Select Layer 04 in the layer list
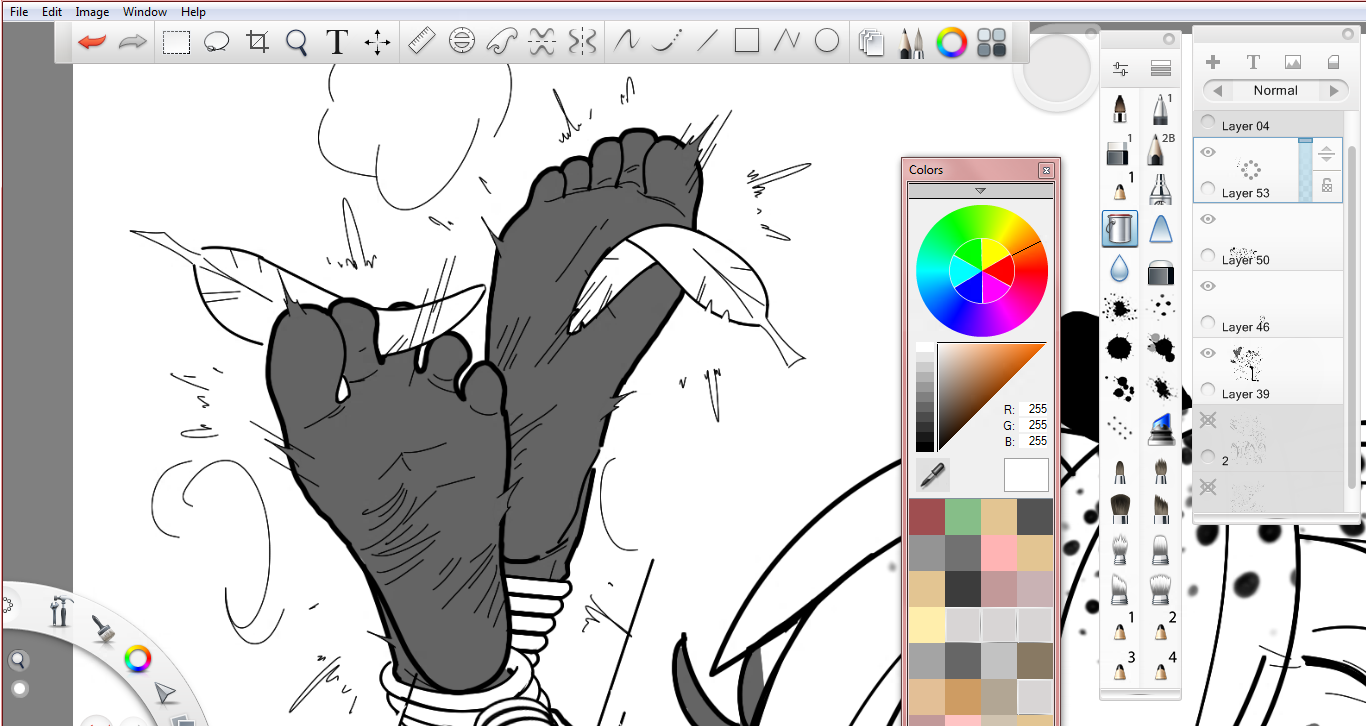Image resolution: width=1366 pixels, height=726 pixels. pos(1268,124)
